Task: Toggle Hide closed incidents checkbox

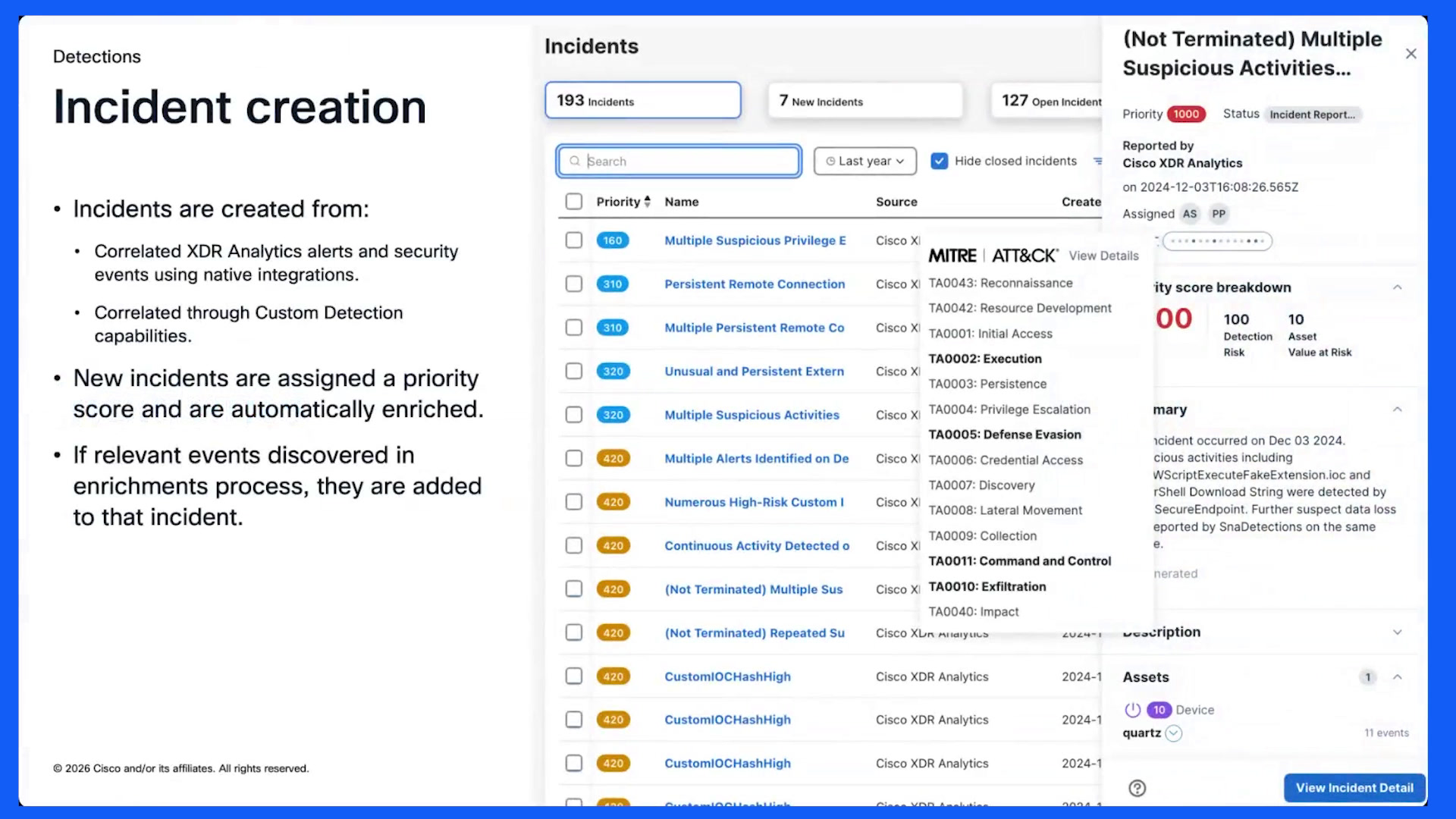Action: pos(939,161)
